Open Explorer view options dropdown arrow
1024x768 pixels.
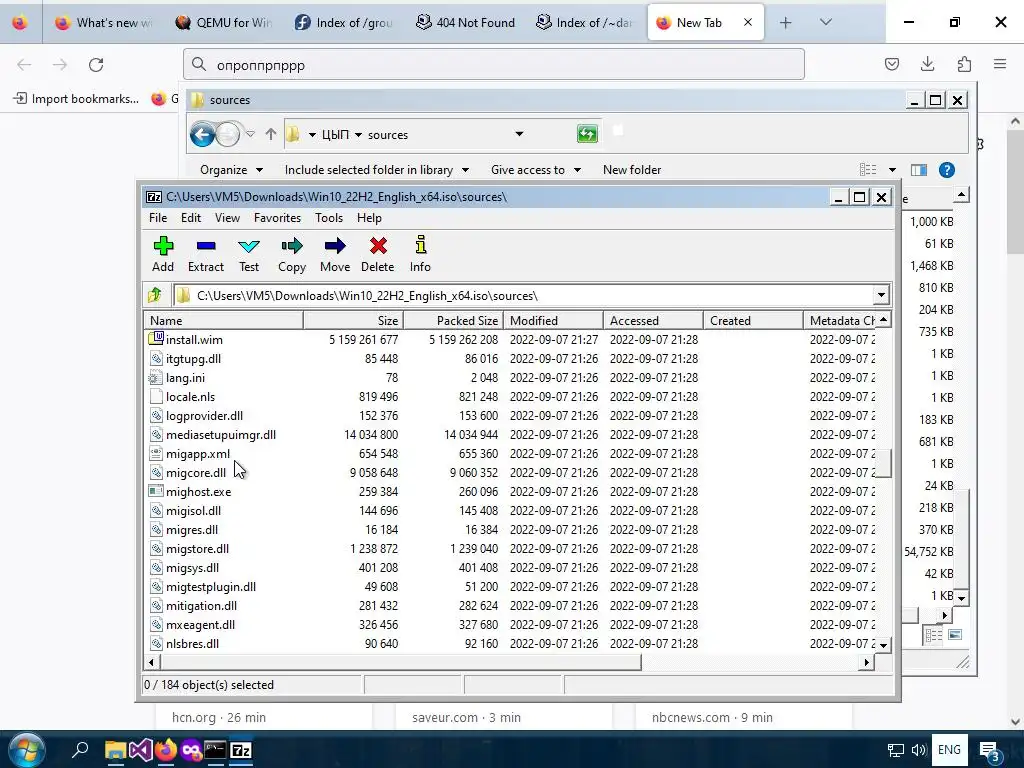(x=892, y=170)
